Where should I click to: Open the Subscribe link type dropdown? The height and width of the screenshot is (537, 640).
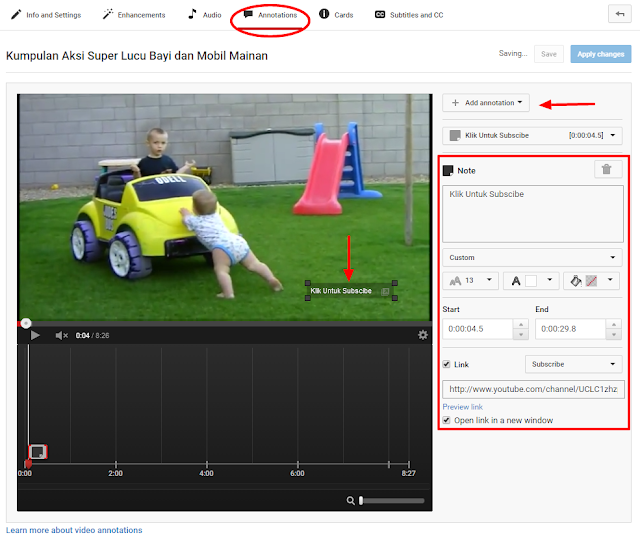pyautogui.click(x=573, y=364)
